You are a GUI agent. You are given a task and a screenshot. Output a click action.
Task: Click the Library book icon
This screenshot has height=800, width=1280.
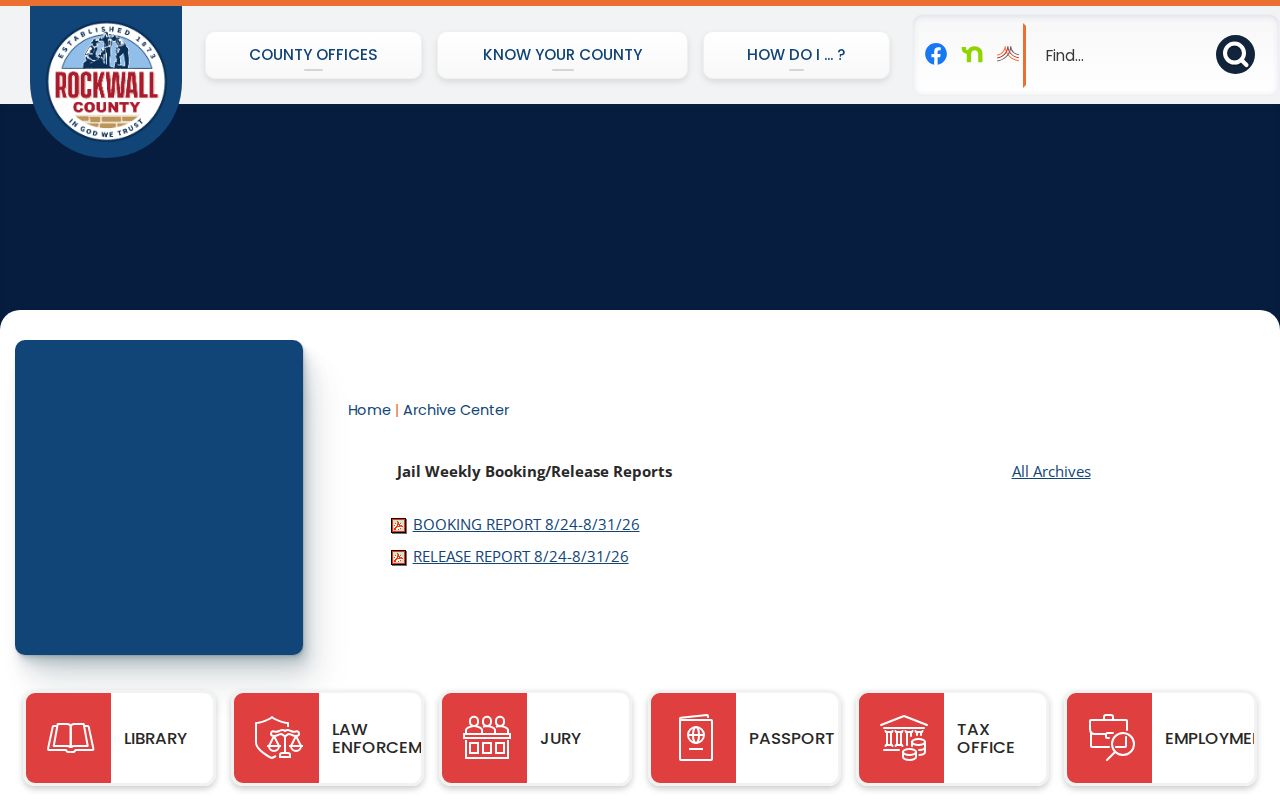point(69,738)
